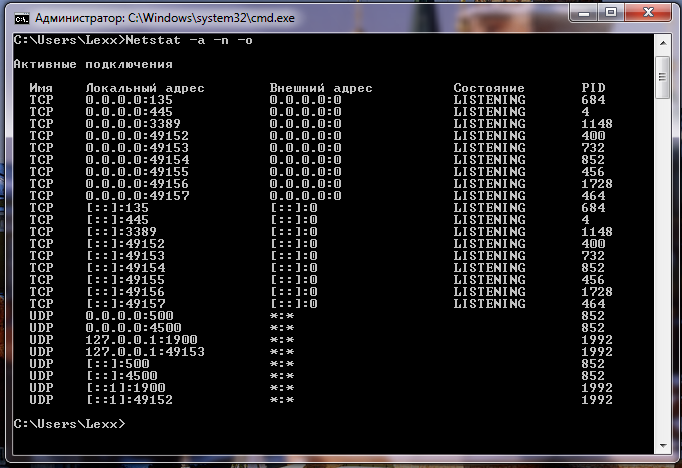Click UDP local address [::1]:49152
Viewport: 682px width, 468px height.
130,400
